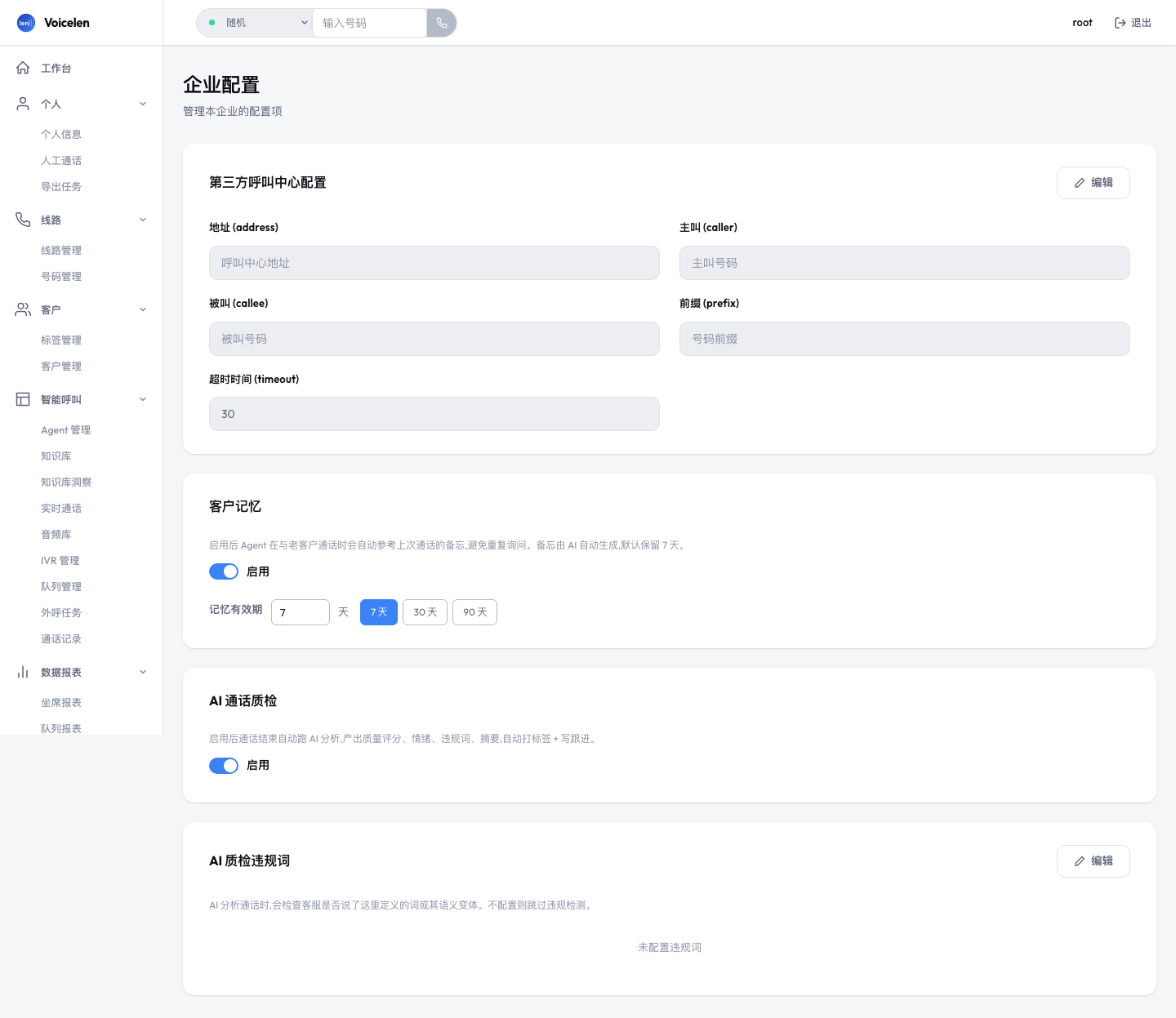Click the layout icon beside 智能呼叫

tap(23, 399)
